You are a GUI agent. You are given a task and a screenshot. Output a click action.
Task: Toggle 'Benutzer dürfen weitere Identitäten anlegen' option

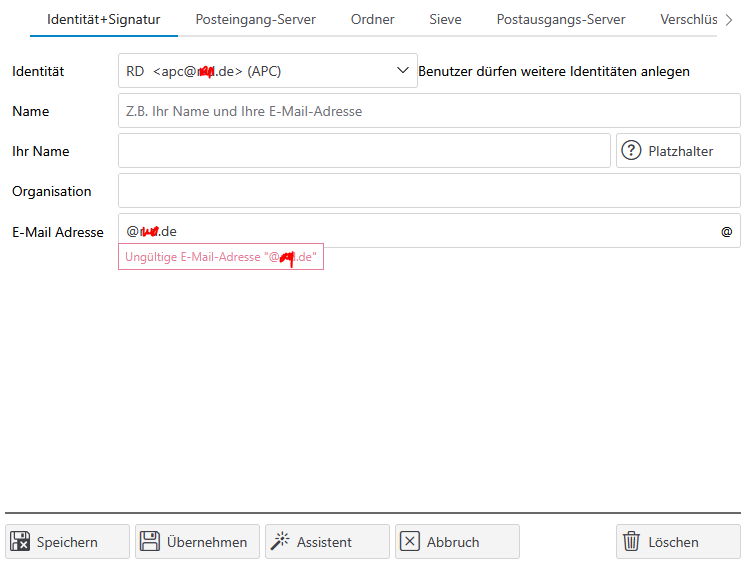(x=553, y=71)
